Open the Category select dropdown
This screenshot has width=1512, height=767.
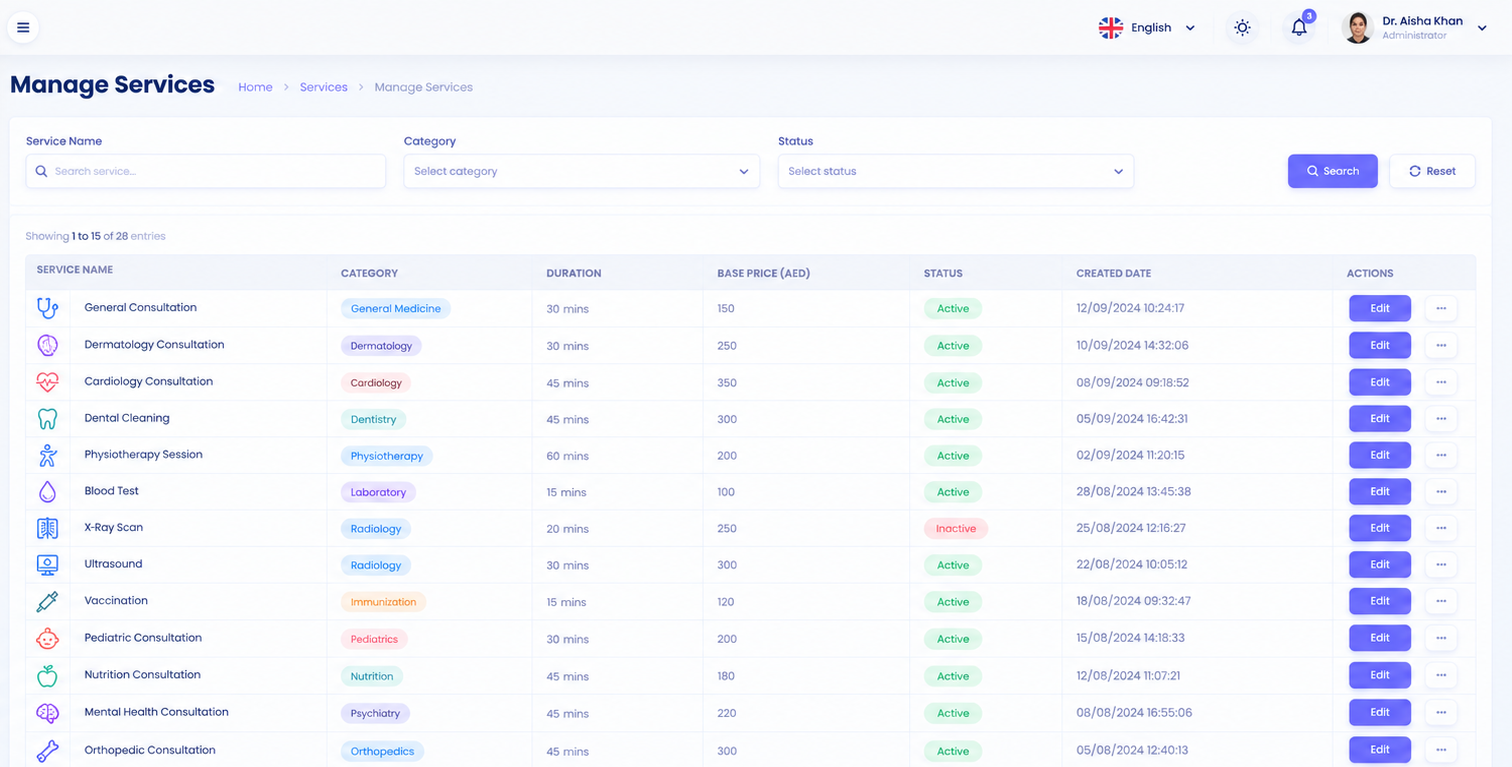(581, 171)
